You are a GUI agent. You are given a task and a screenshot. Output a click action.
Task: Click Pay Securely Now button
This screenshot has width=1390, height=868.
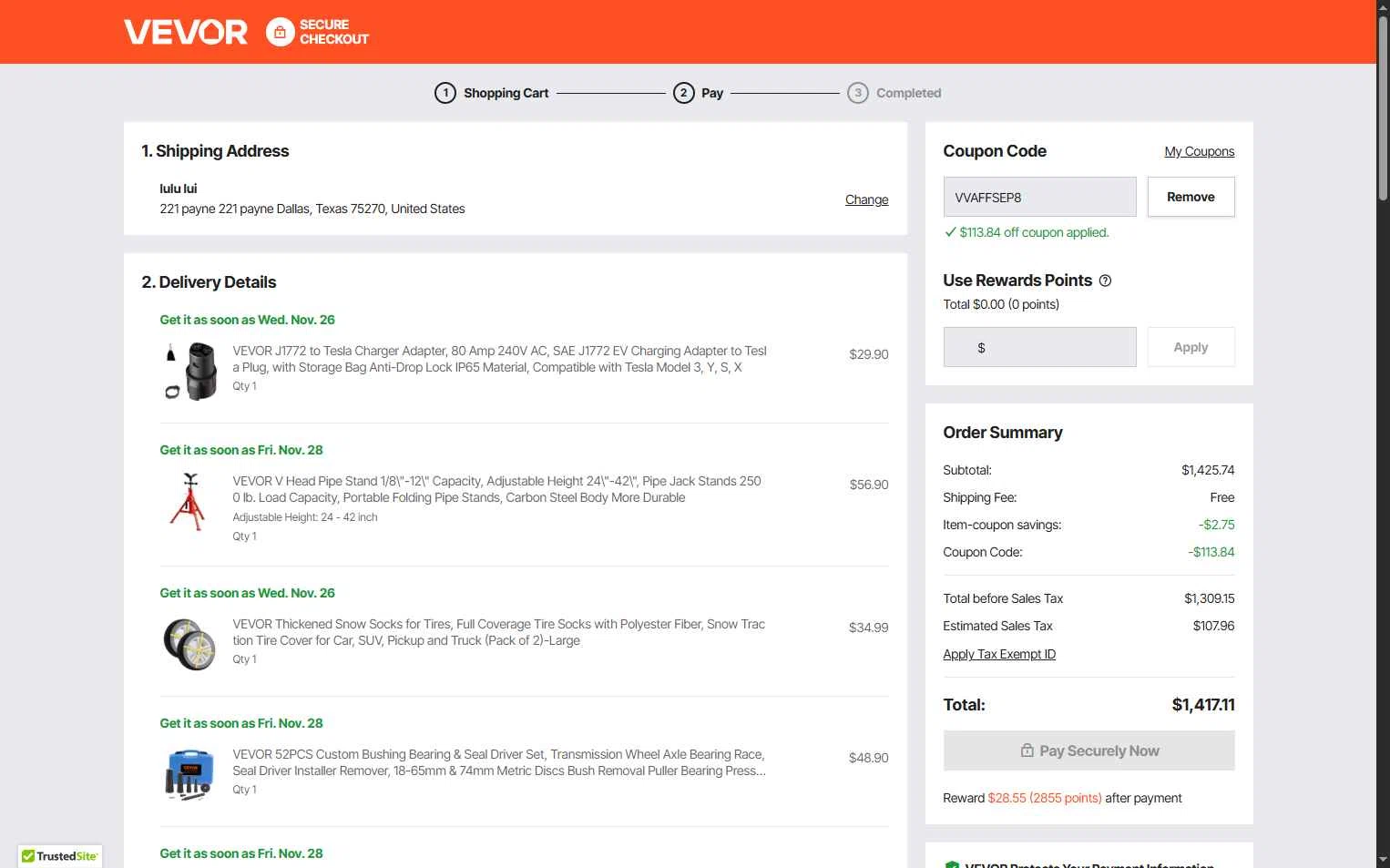(1088, 751)
